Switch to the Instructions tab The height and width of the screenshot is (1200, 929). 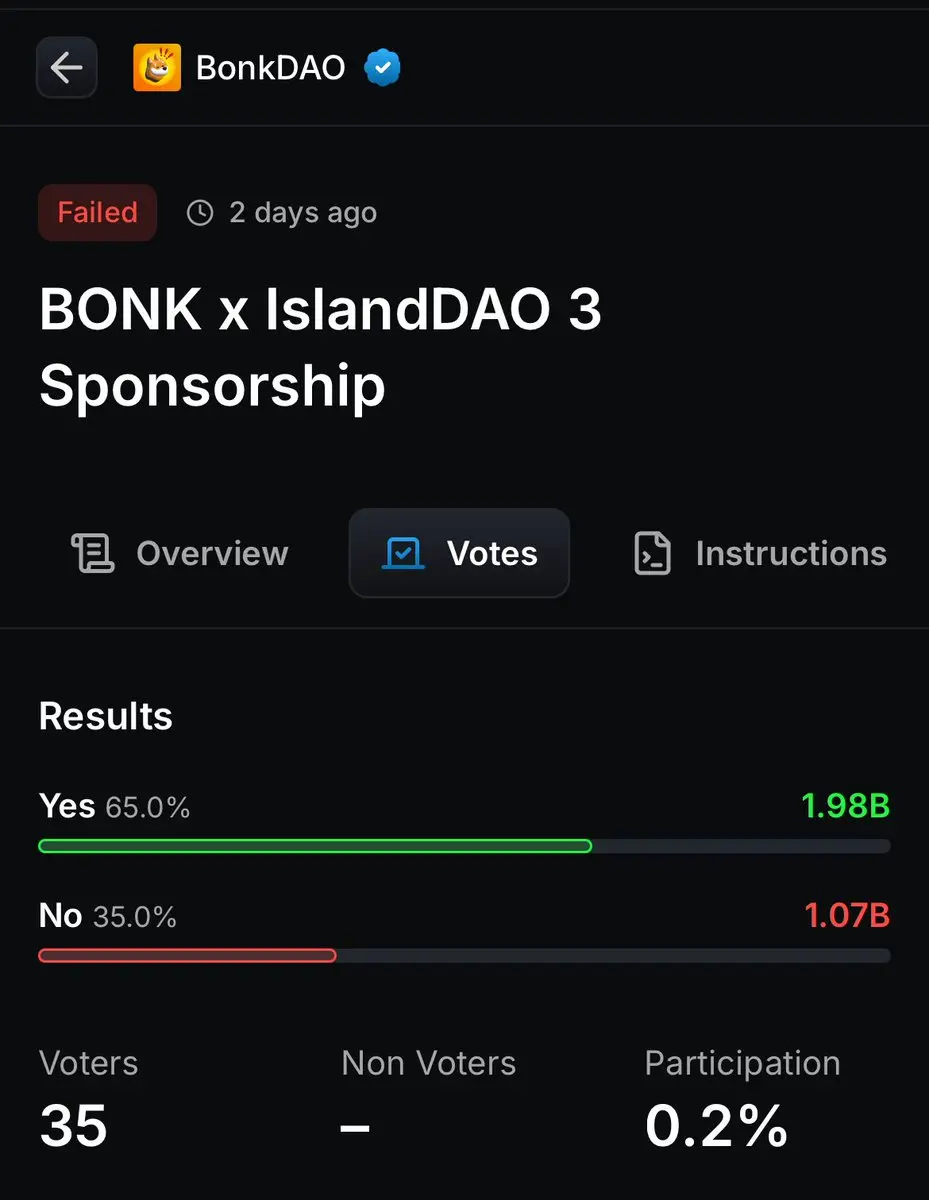point(761,553)
